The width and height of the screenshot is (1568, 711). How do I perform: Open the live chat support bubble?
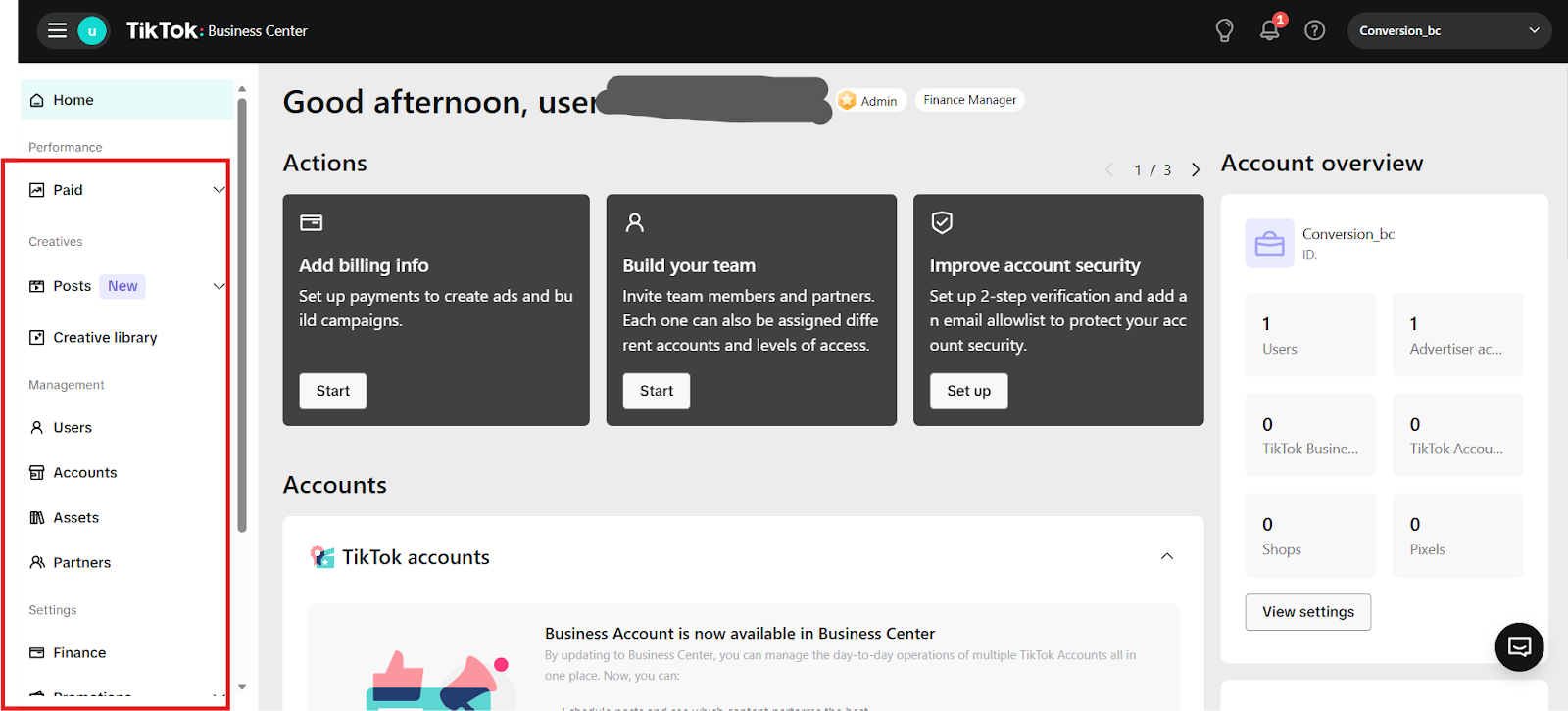coord(1519,646)
